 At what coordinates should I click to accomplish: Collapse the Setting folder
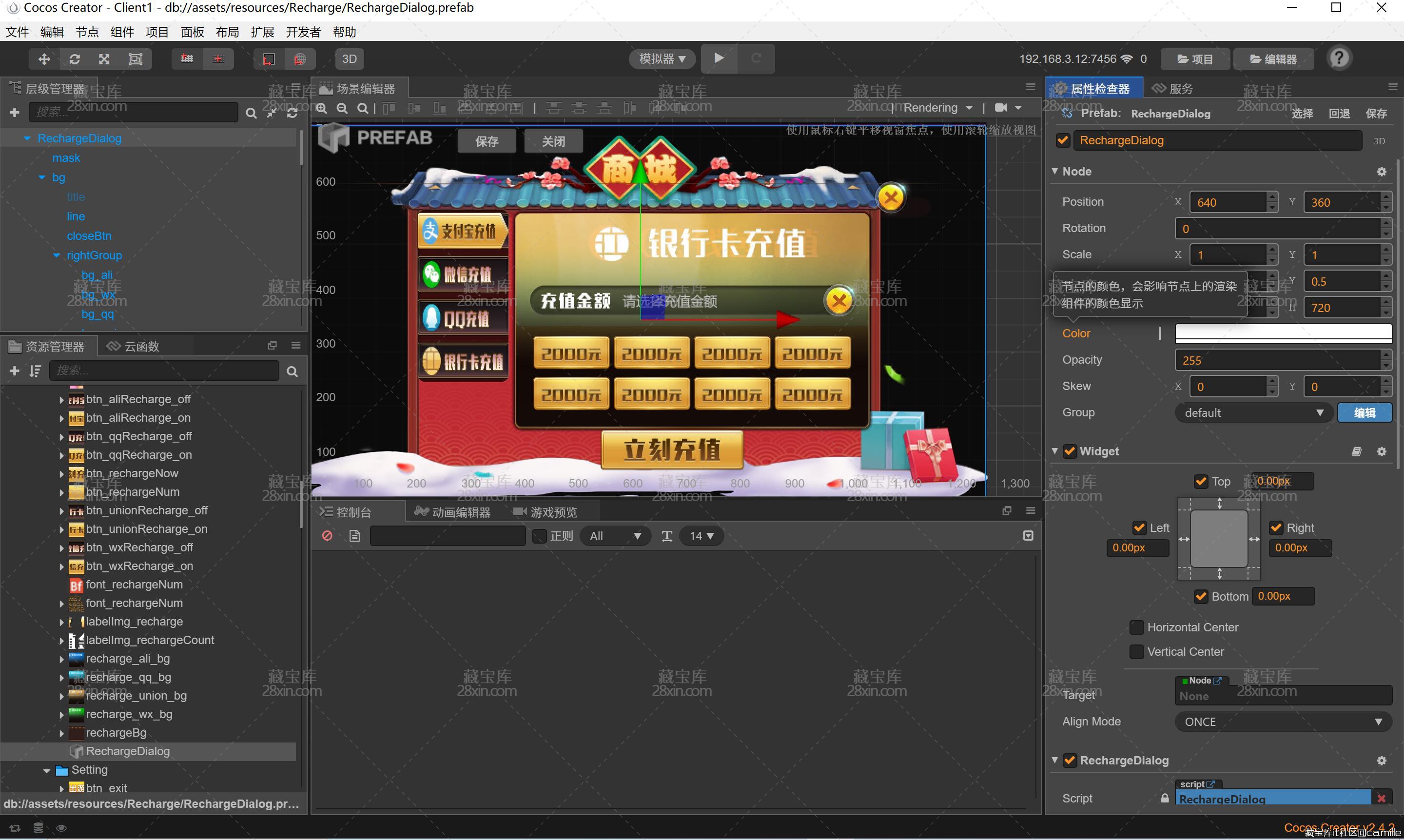(46, 770)
